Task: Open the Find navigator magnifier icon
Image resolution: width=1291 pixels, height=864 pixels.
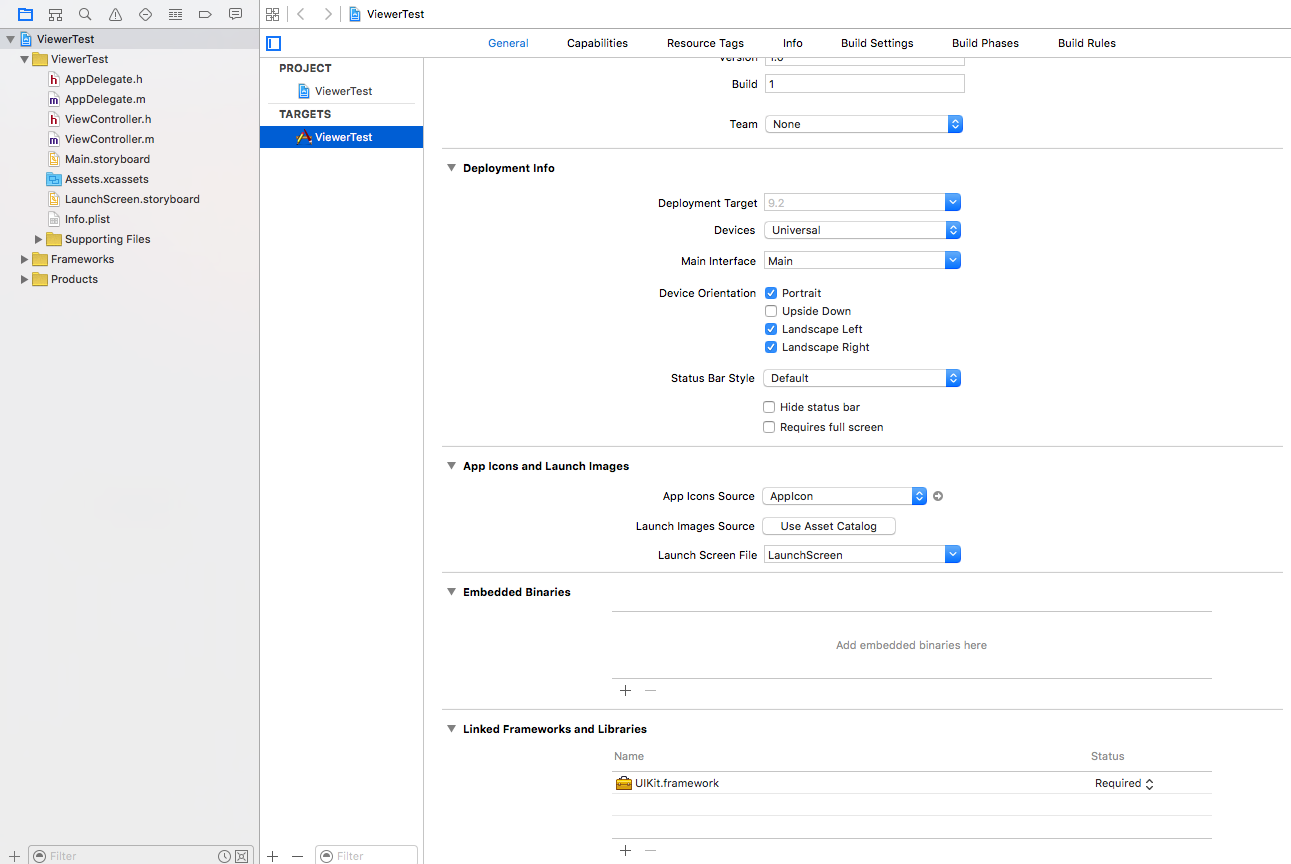Action: (85, 14)
